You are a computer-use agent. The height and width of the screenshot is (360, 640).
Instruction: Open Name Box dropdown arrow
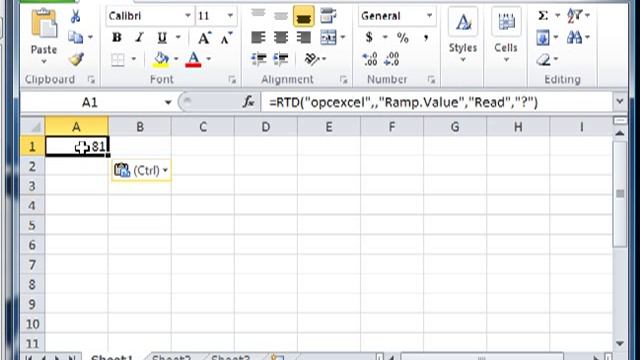click(x=168, y=102)
